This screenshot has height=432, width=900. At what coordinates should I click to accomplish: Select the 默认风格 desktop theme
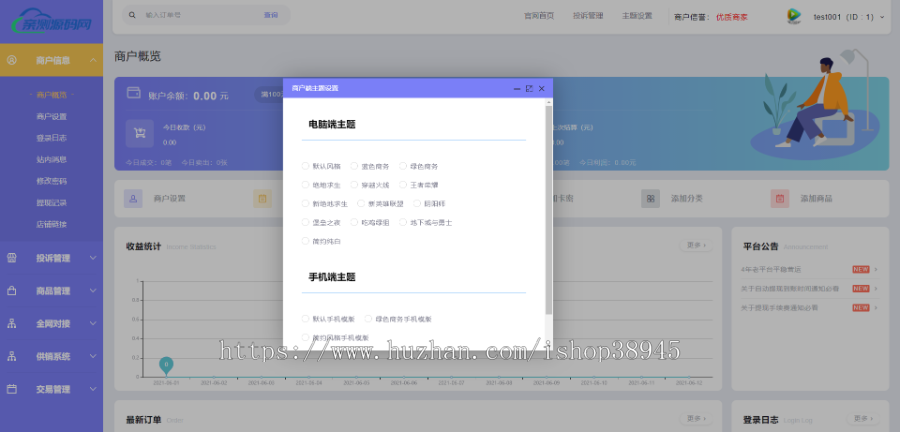pyautogui.click(x=306, y=166)
